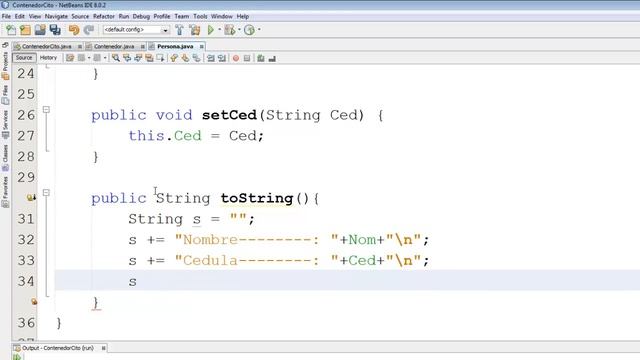This screenshot has width=640, height=360.
Task: Close the Contenedor.java tab
Action: click(142, 47)
